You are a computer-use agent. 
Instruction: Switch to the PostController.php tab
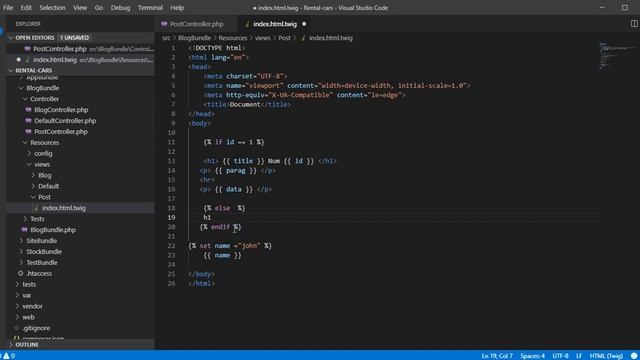(196, 24)
